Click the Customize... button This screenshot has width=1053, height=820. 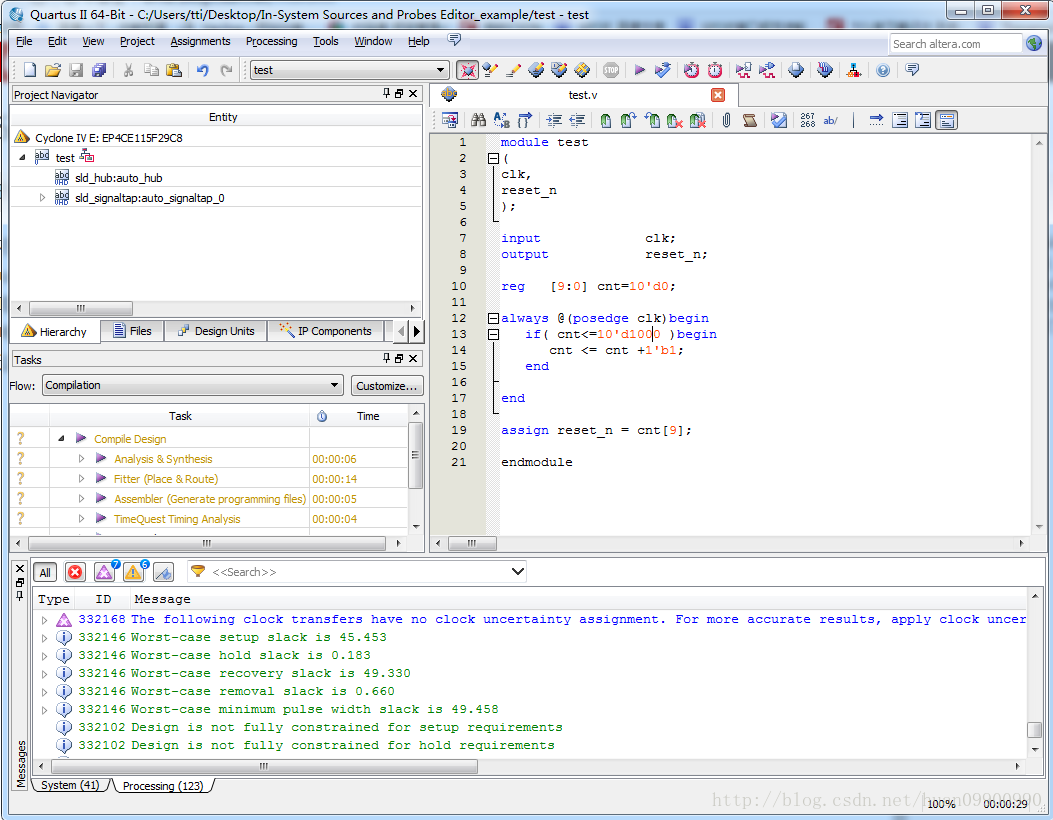pos(387,385)
